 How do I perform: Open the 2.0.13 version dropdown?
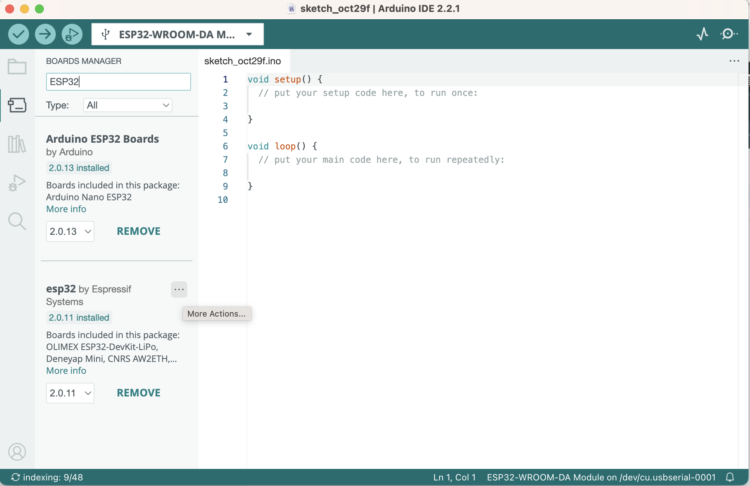pyautogui.click(x=70, y=231)
